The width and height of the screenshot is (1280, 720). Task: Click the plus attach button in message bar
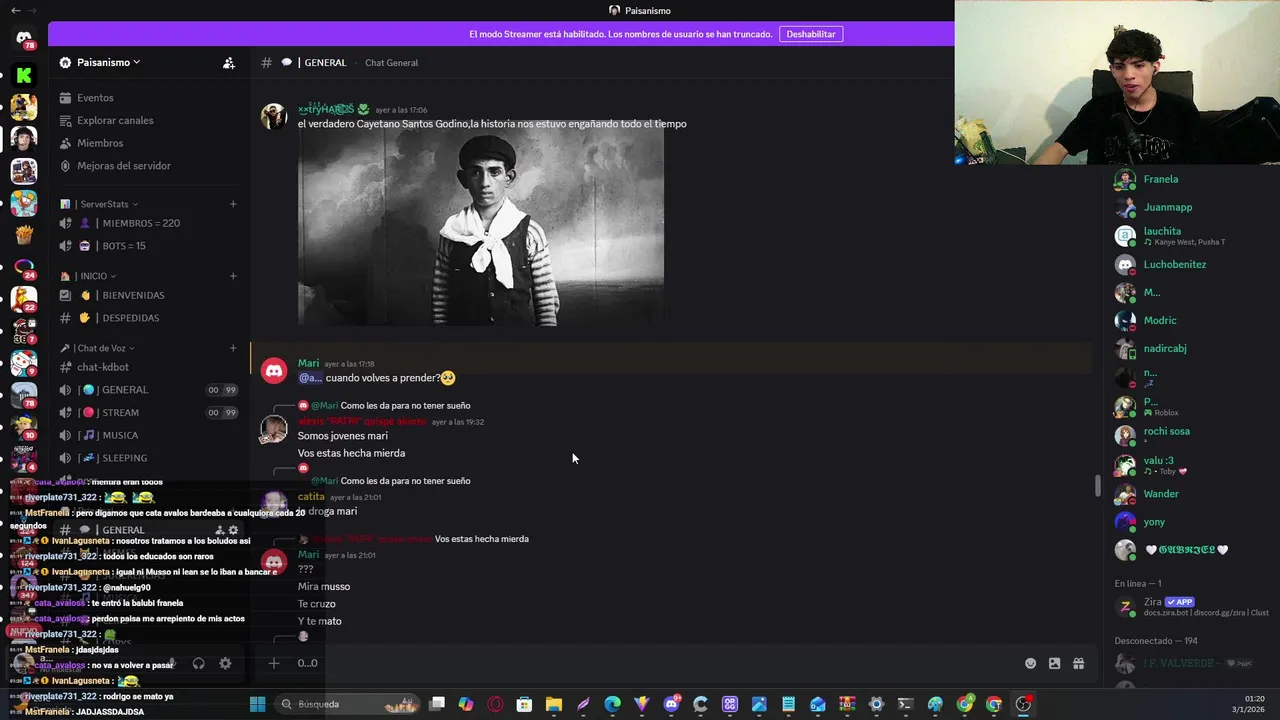tap(274, 663)
